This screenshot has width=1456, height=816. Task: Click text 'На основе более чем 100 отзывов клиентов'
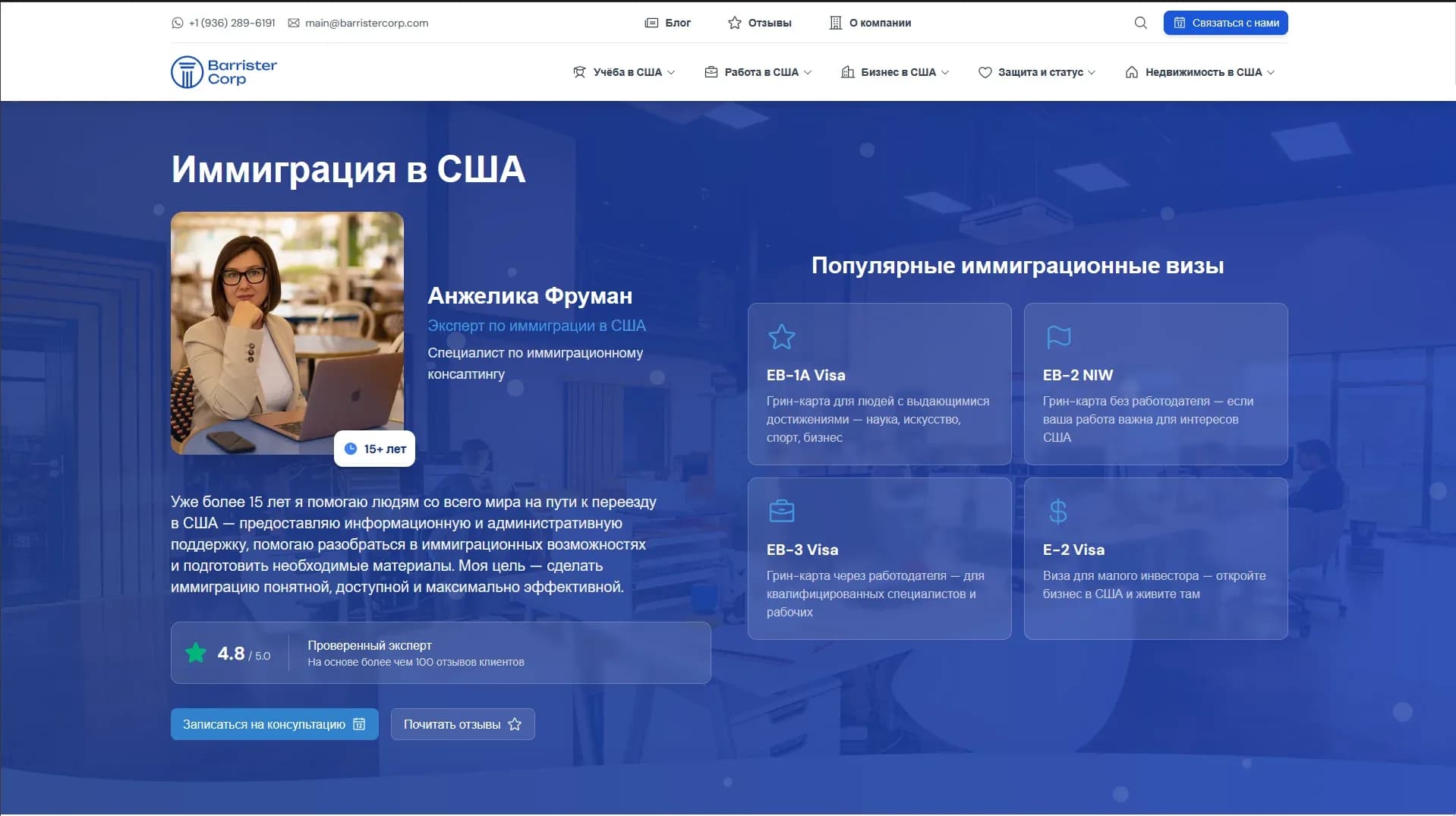point(416,662)
